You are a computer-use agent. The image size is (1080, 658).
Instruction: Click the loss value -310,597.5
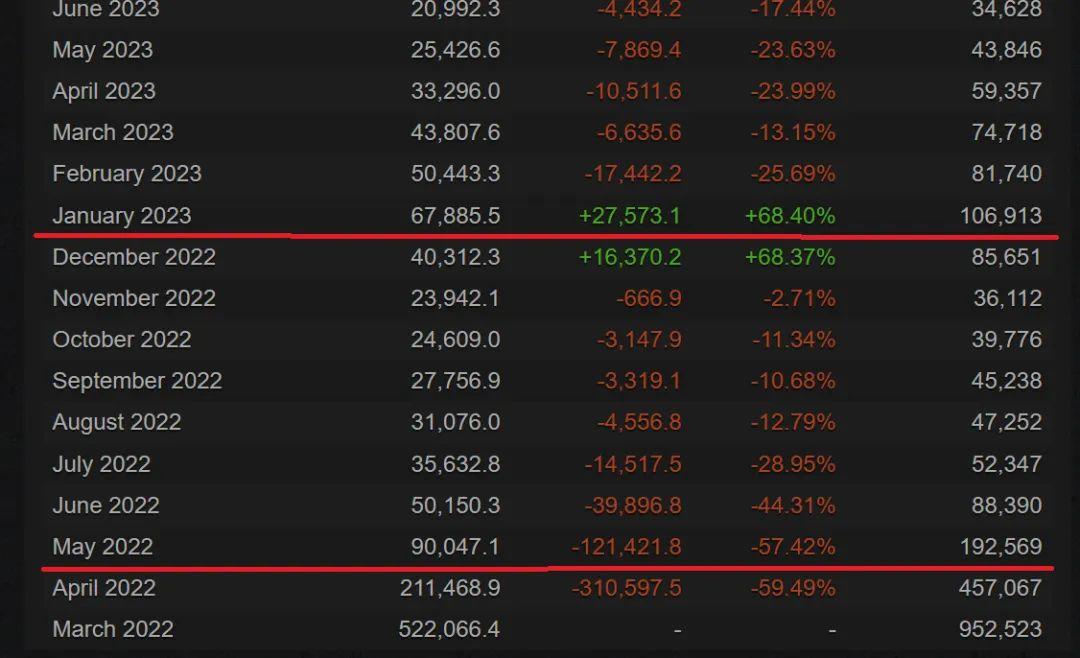[627, 588]
